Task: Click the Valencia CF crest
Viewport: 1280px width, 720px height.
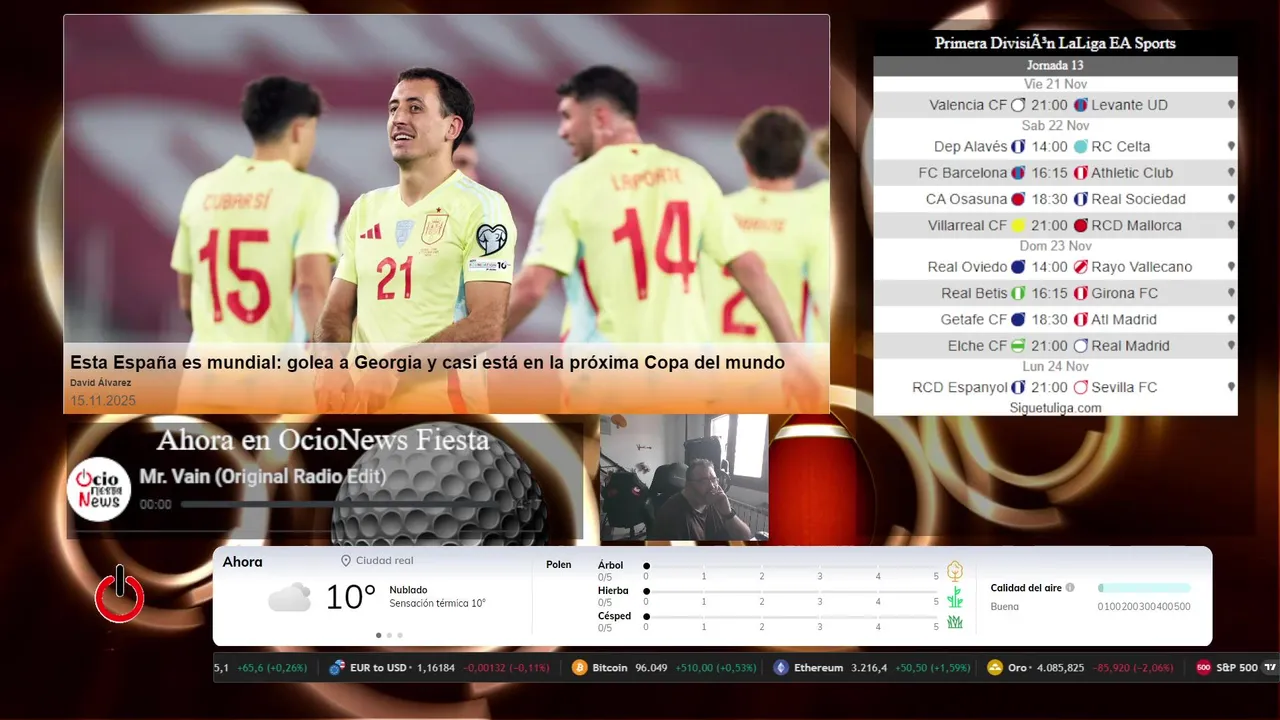Action: (1018, 105)
